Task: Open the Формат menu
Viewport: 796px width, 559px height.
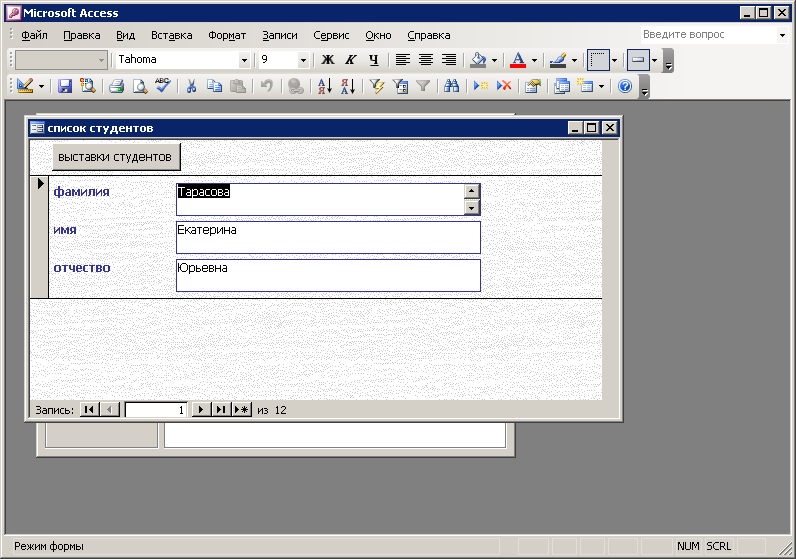Action: [x=227, y=35]
